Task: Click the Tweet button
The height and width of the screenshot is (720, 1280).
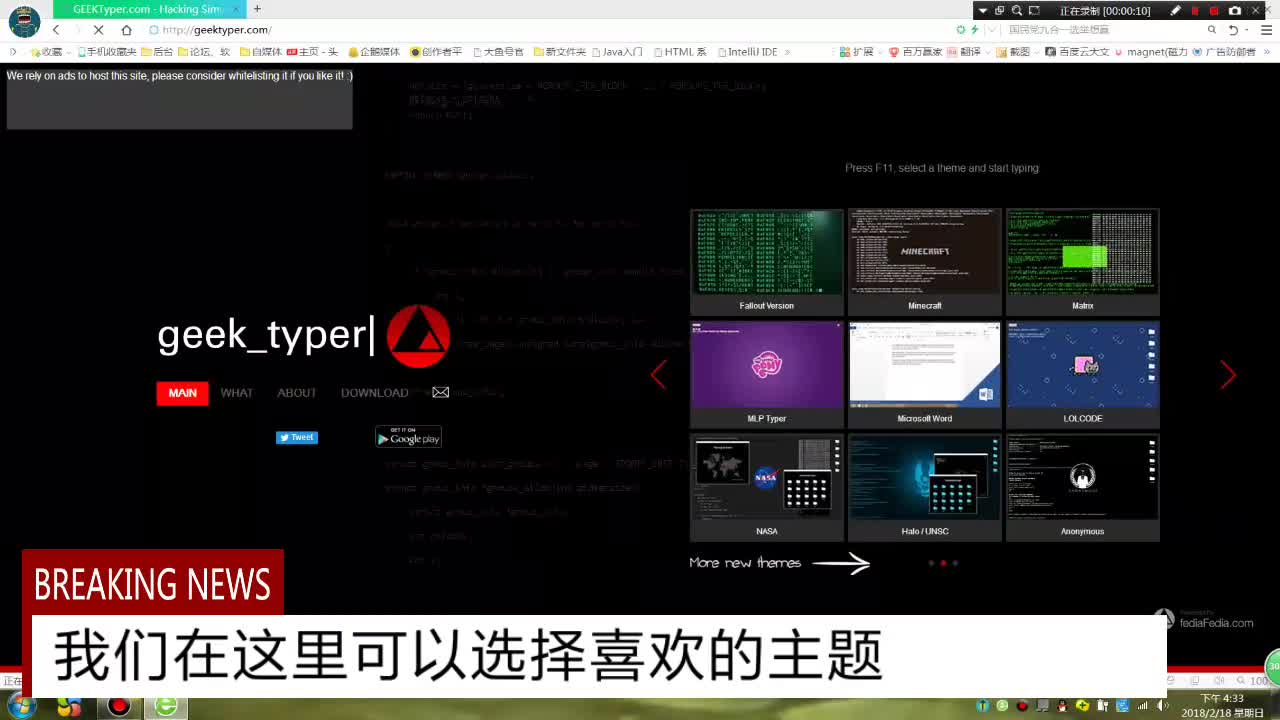Action: (297, 437)
